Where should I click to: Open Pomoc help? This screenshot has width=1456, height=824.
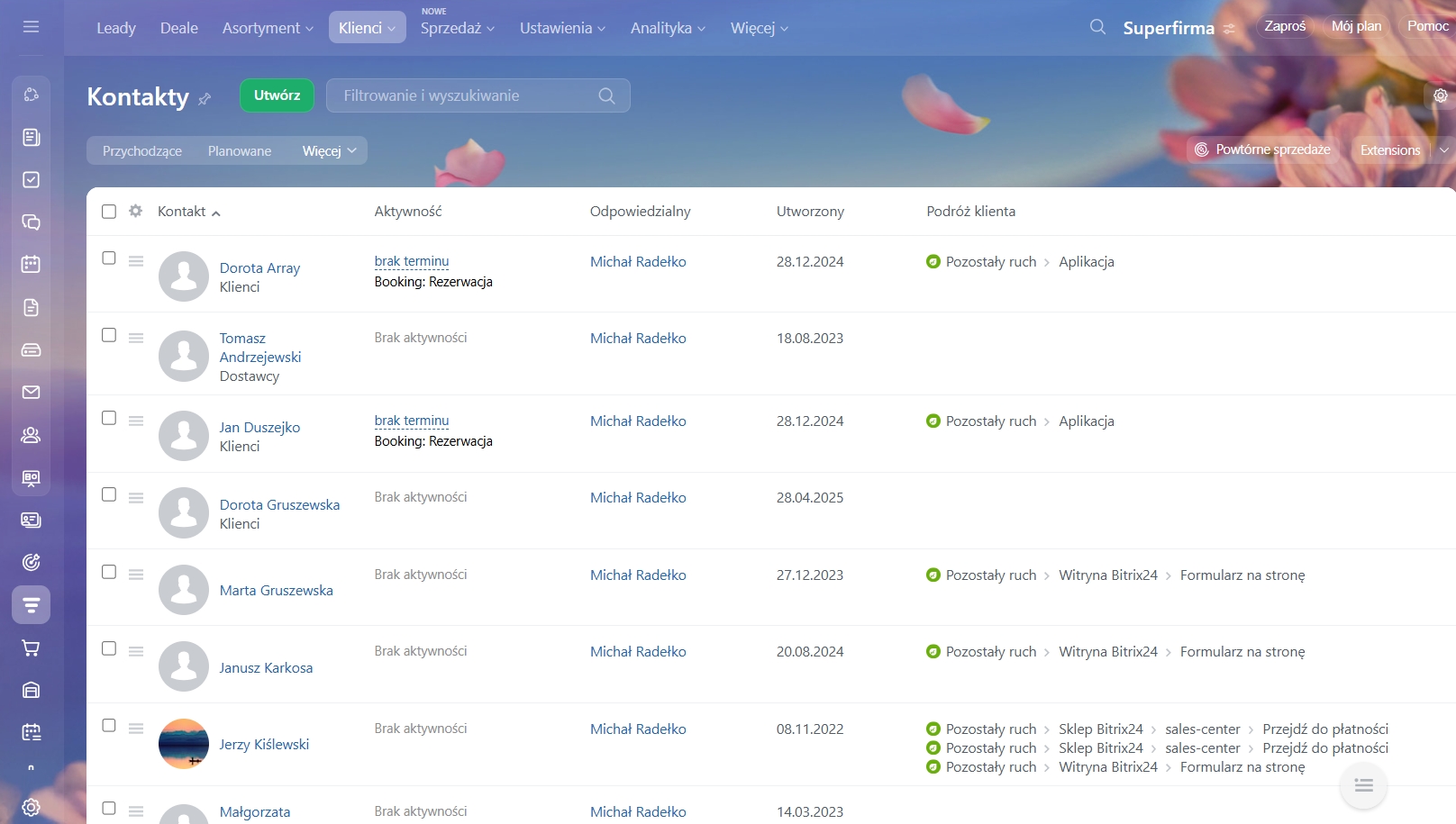pos(1427,26)
